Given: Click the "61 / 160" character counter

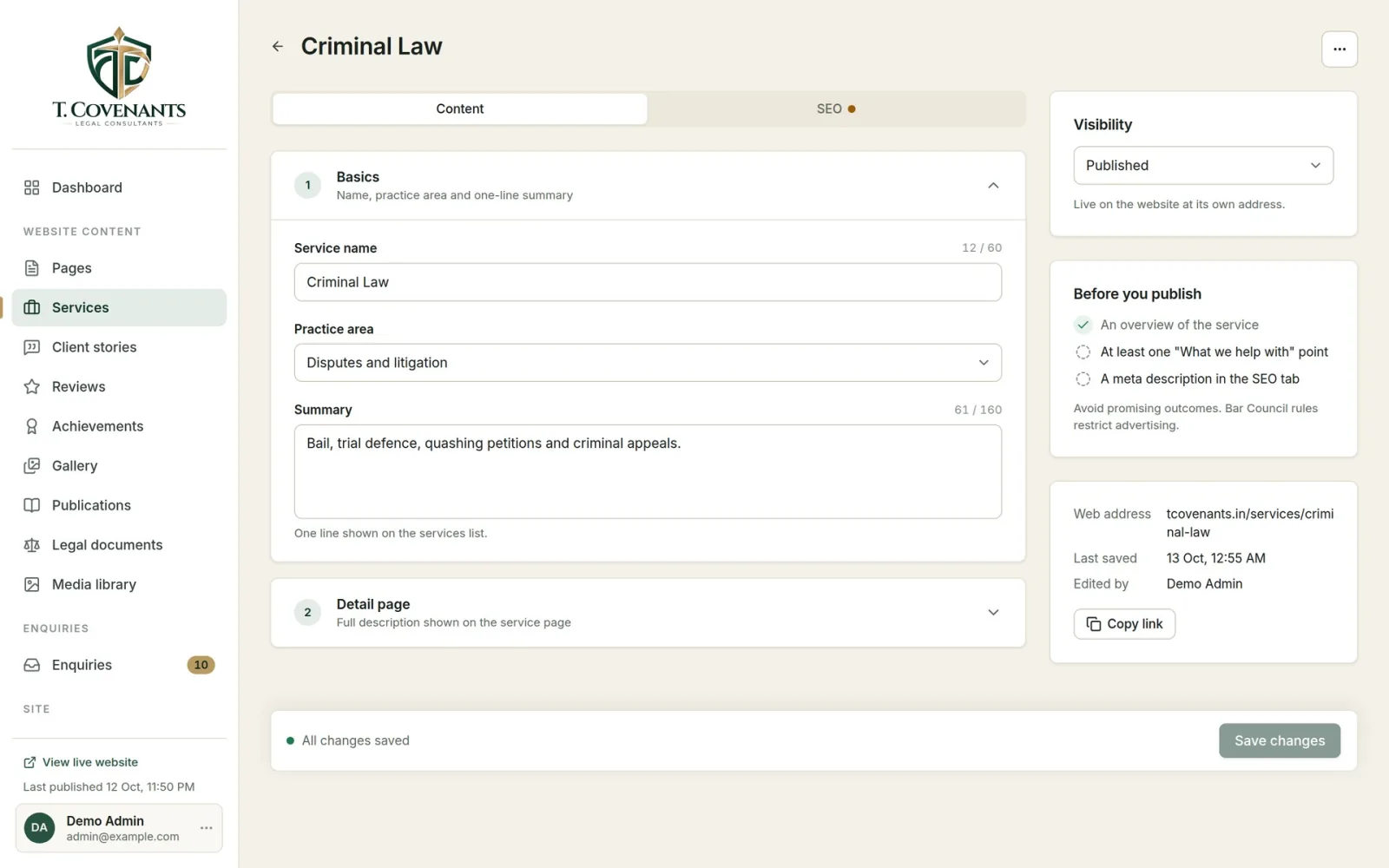Looking at the screenshot, I should click(978, 410).
